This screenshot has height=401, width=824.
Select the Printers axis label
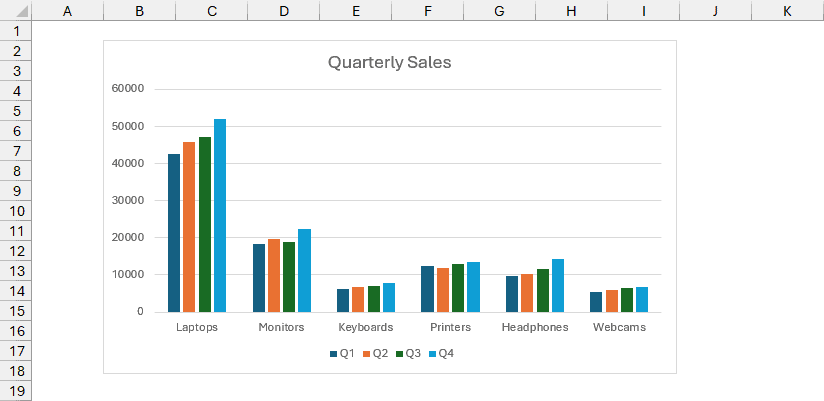pos(450,327)
